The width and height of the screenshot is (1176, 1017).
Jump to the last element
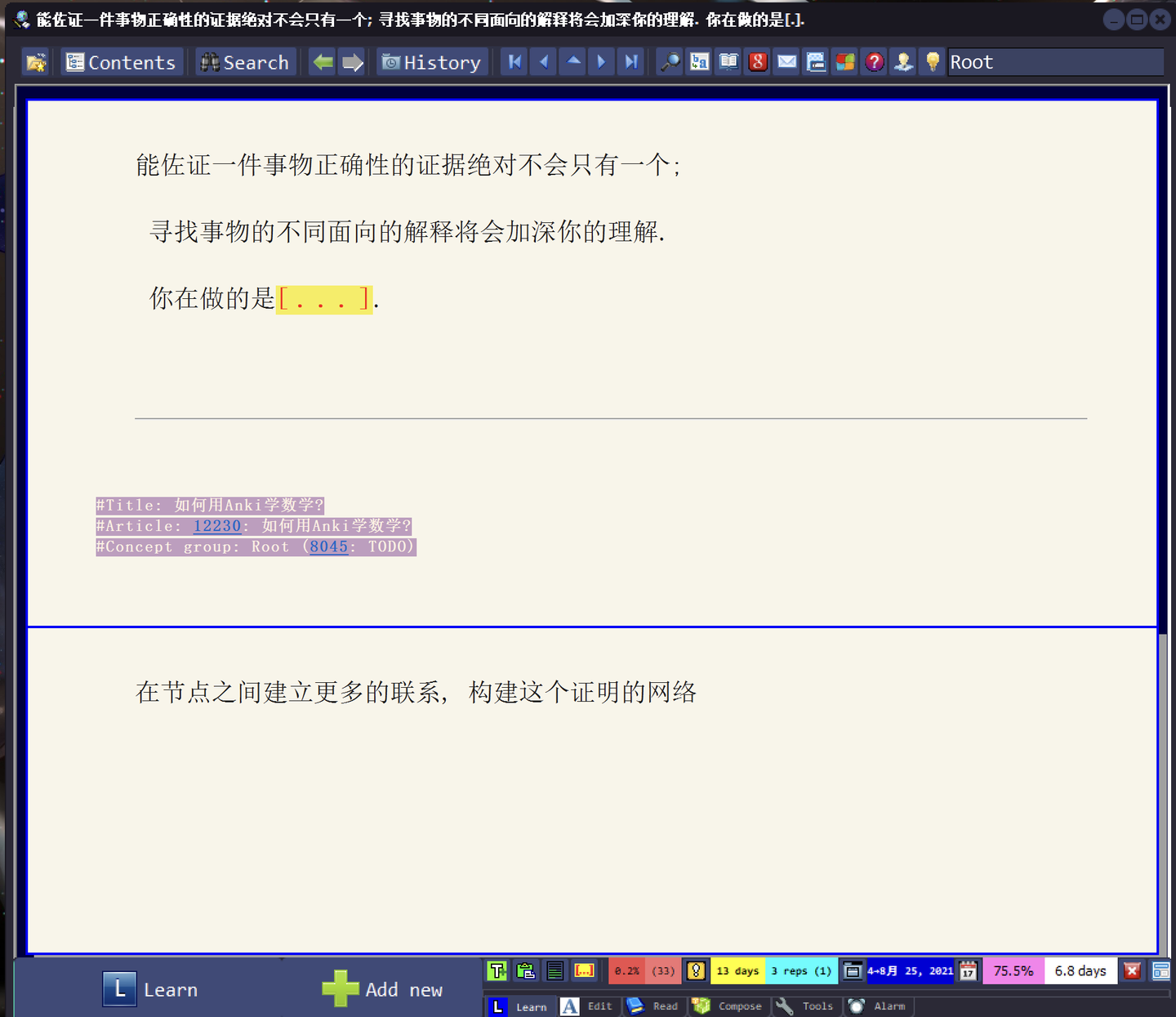(631, 62)
